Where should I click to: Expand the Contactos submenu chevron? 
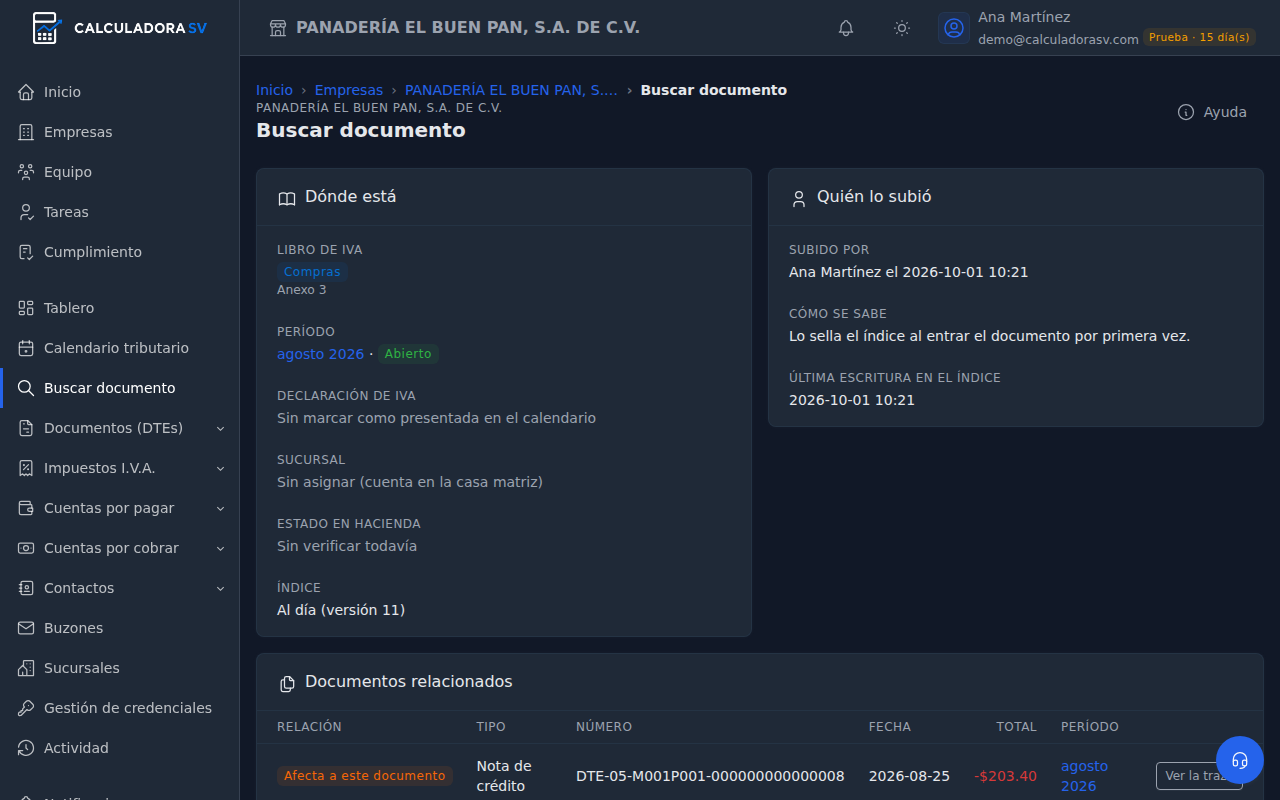[x=220, y=588]
